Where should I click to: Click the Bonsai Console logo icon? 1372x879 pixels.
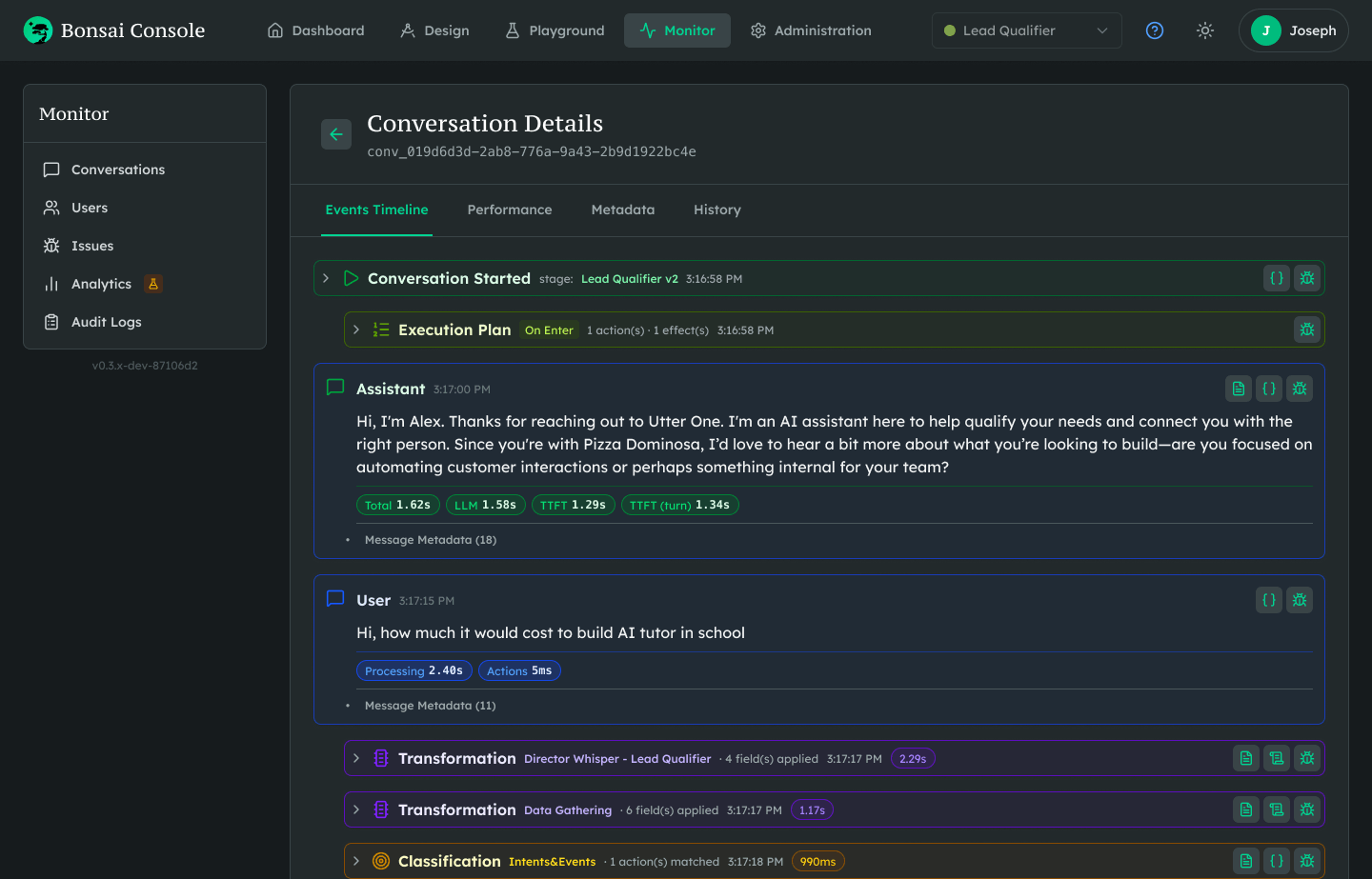point(38,30)
